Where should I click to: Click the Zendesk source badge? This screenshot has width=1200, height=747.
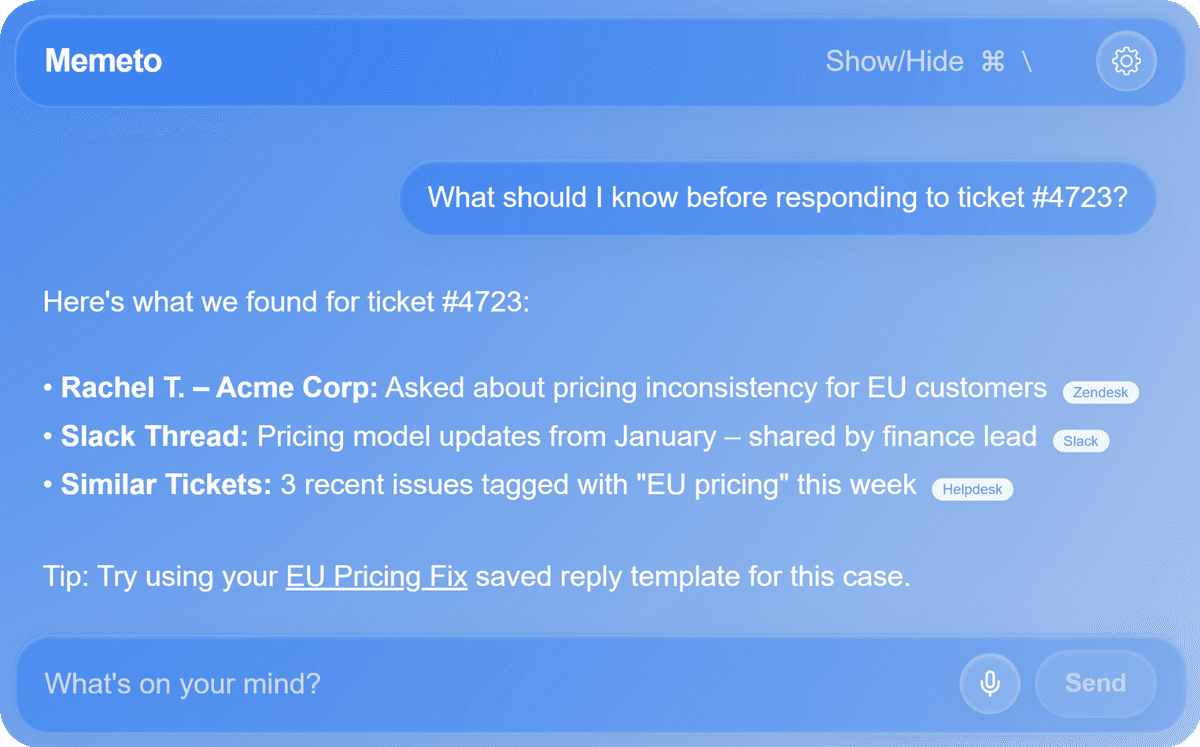[1100, 392]
